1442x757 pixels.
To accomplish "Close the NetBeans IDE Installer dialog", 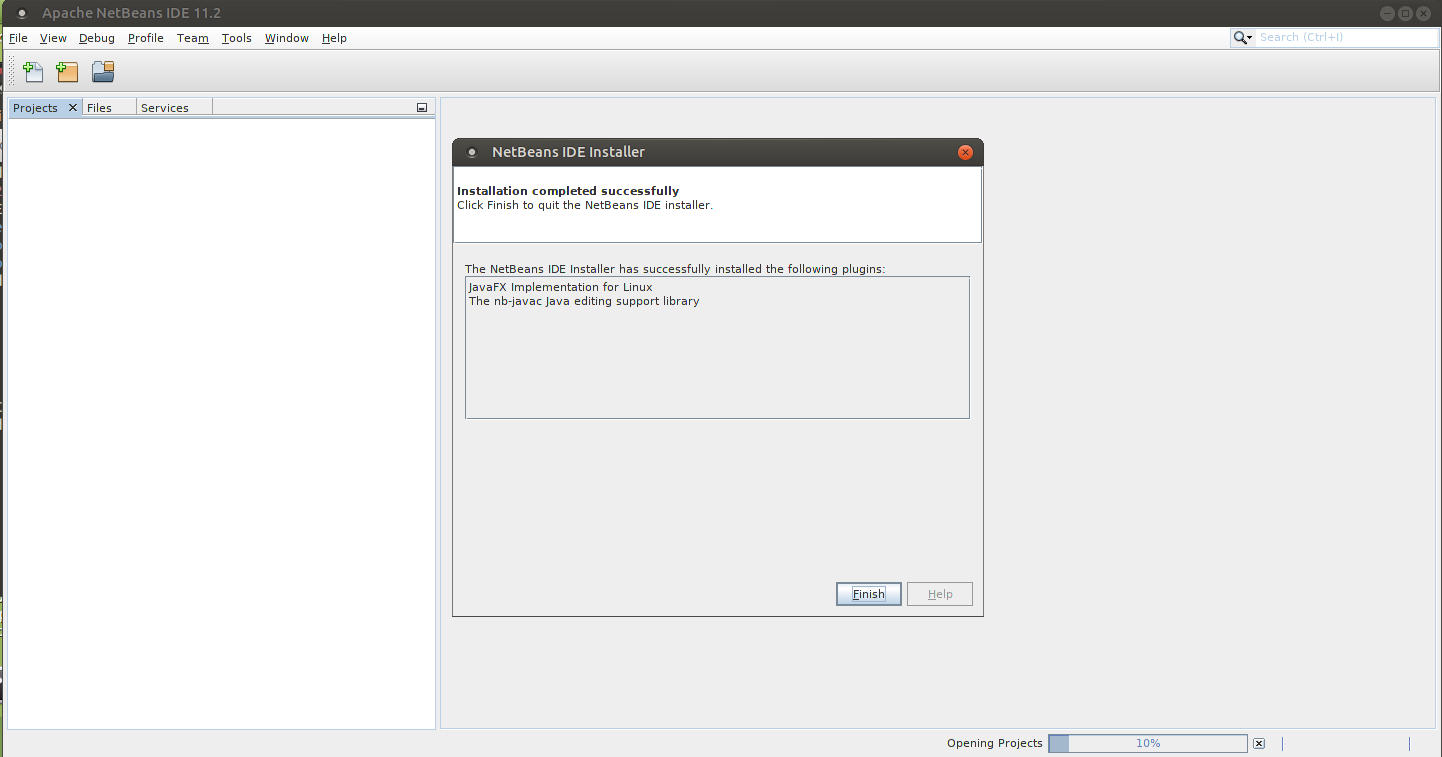I will (x=965, y=152).
